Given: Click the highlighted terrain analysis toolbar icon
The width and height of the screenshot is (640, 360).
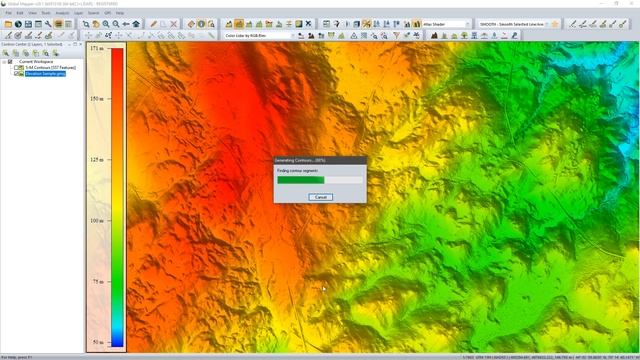Looking at the screenshot, I should 239,24.
